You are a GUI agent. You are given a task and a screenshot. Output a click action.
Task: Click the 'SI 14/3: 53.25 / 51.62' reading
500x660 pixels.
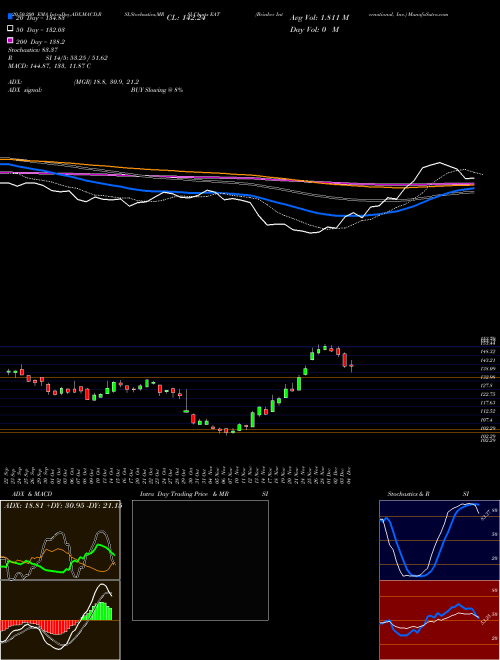[77, 58]
